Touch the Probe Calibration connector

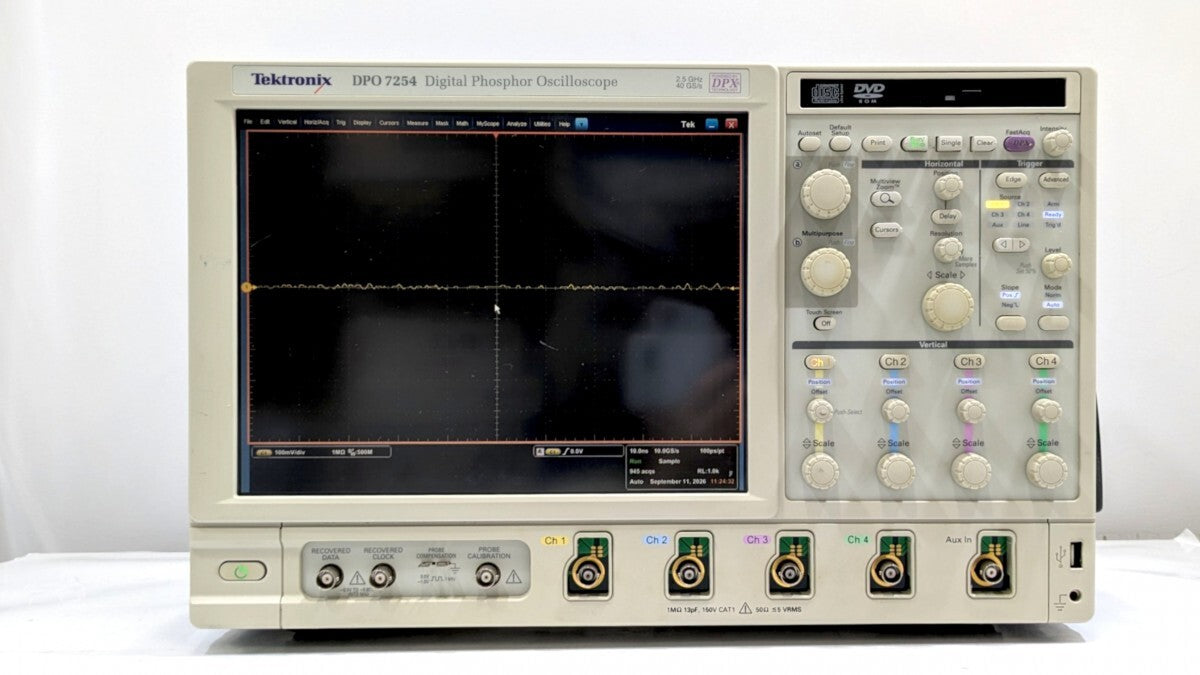(488, 575)
